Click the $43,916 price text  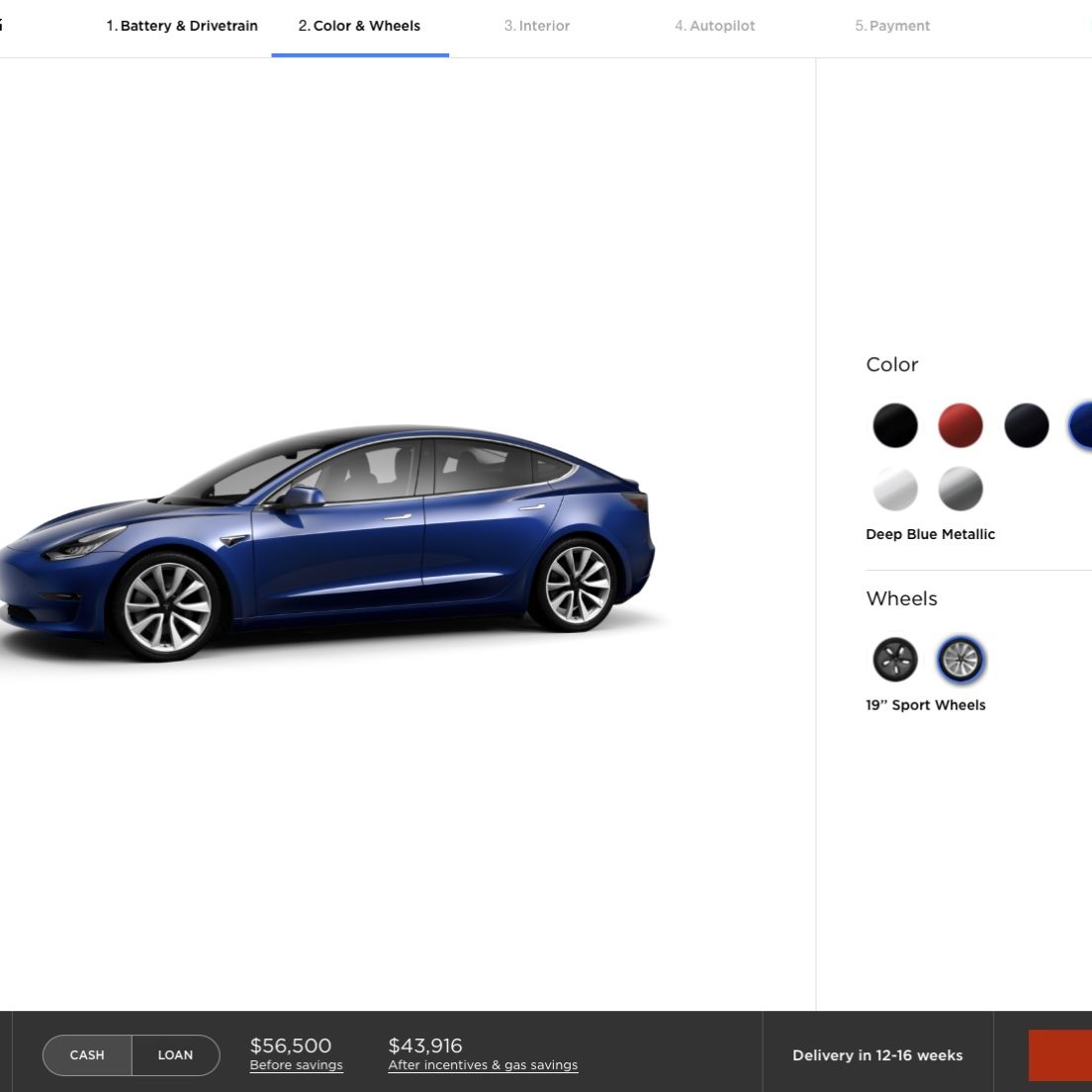click(424, 1046)
